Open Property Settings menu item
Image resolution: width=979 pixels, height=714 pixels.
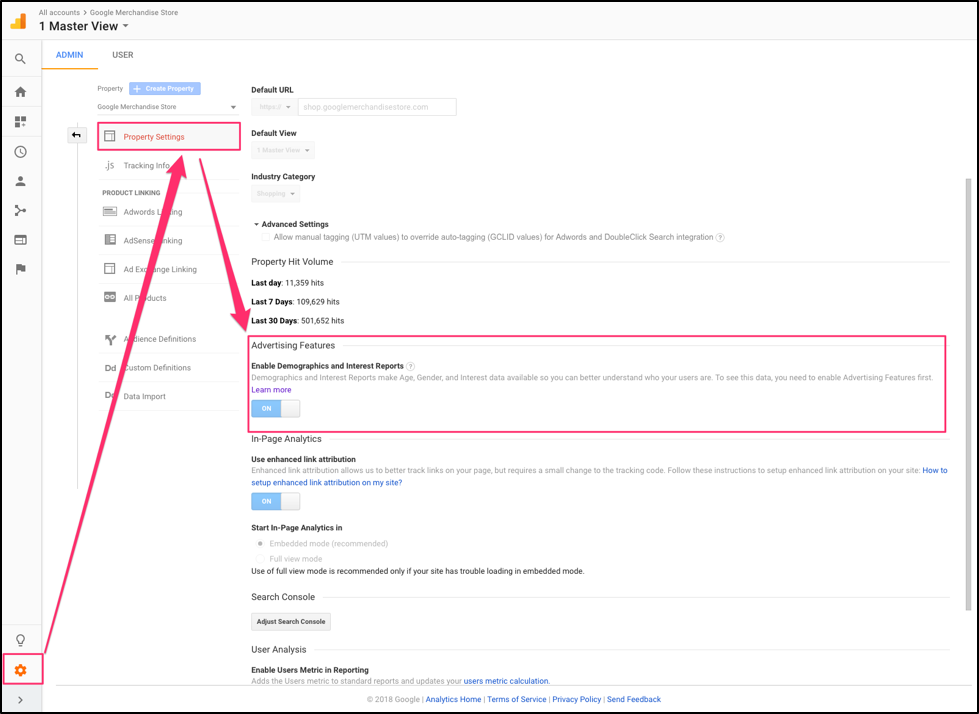click(x=169, y=137)
